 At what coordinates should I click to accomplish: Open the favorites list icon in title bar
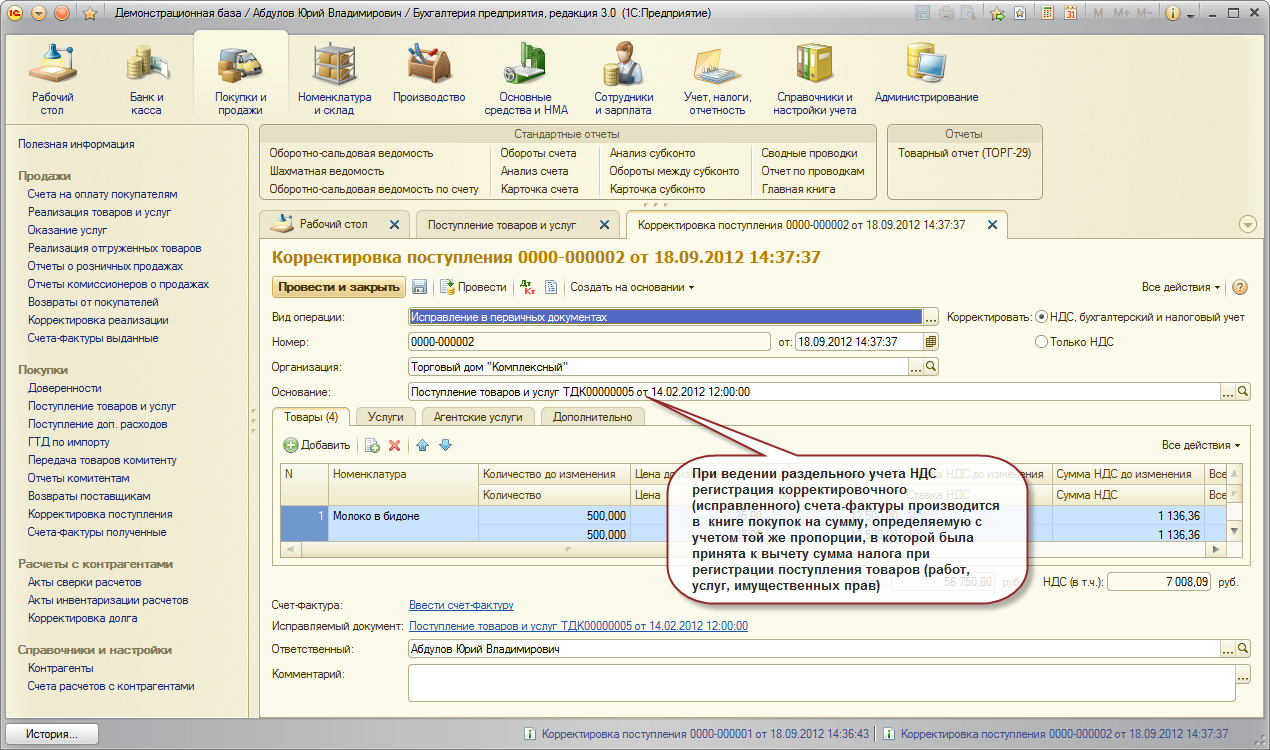point(1019,14)
